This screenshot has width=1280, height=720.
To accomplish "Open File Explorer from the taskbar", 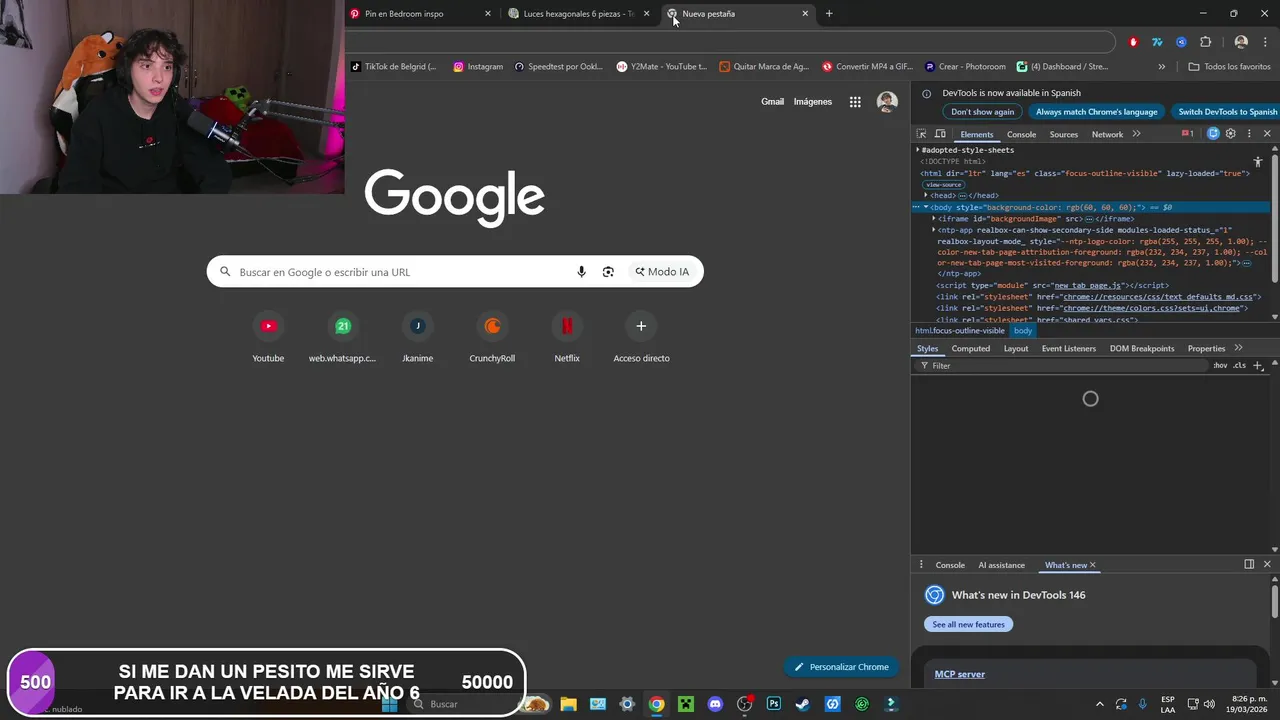I will pos(568,704).
